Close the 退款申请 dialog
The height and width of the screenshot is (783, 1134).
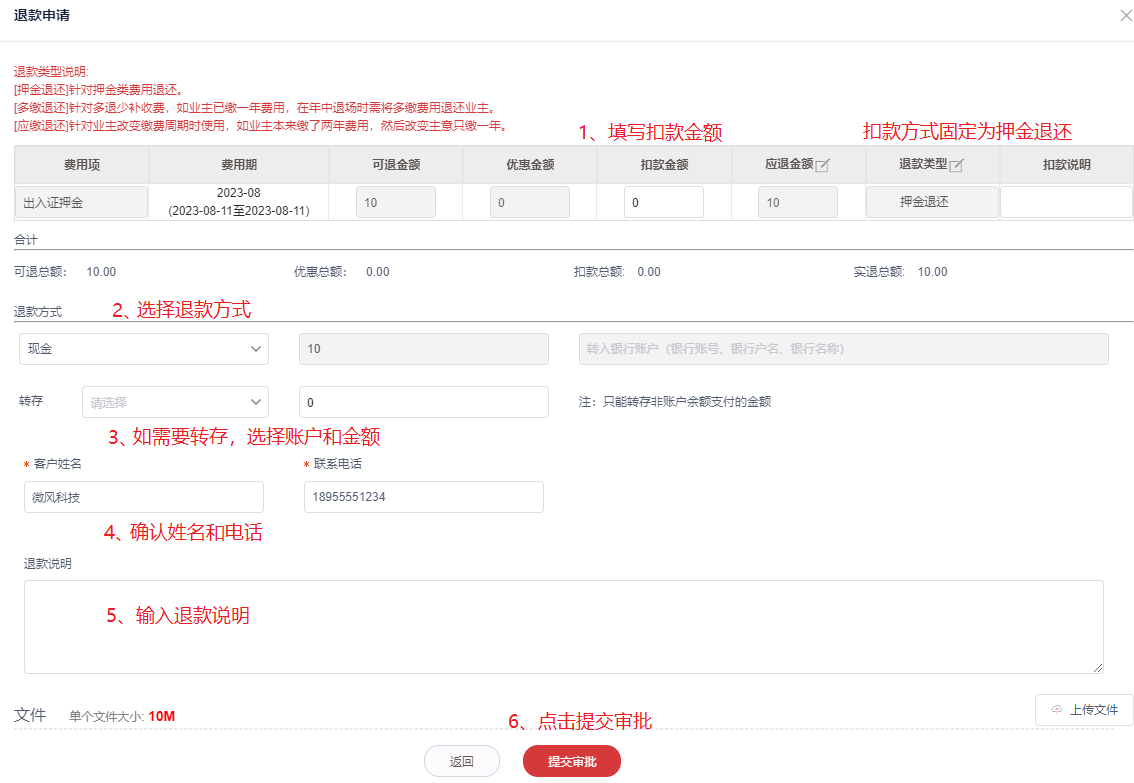[x=1126, y=15]
